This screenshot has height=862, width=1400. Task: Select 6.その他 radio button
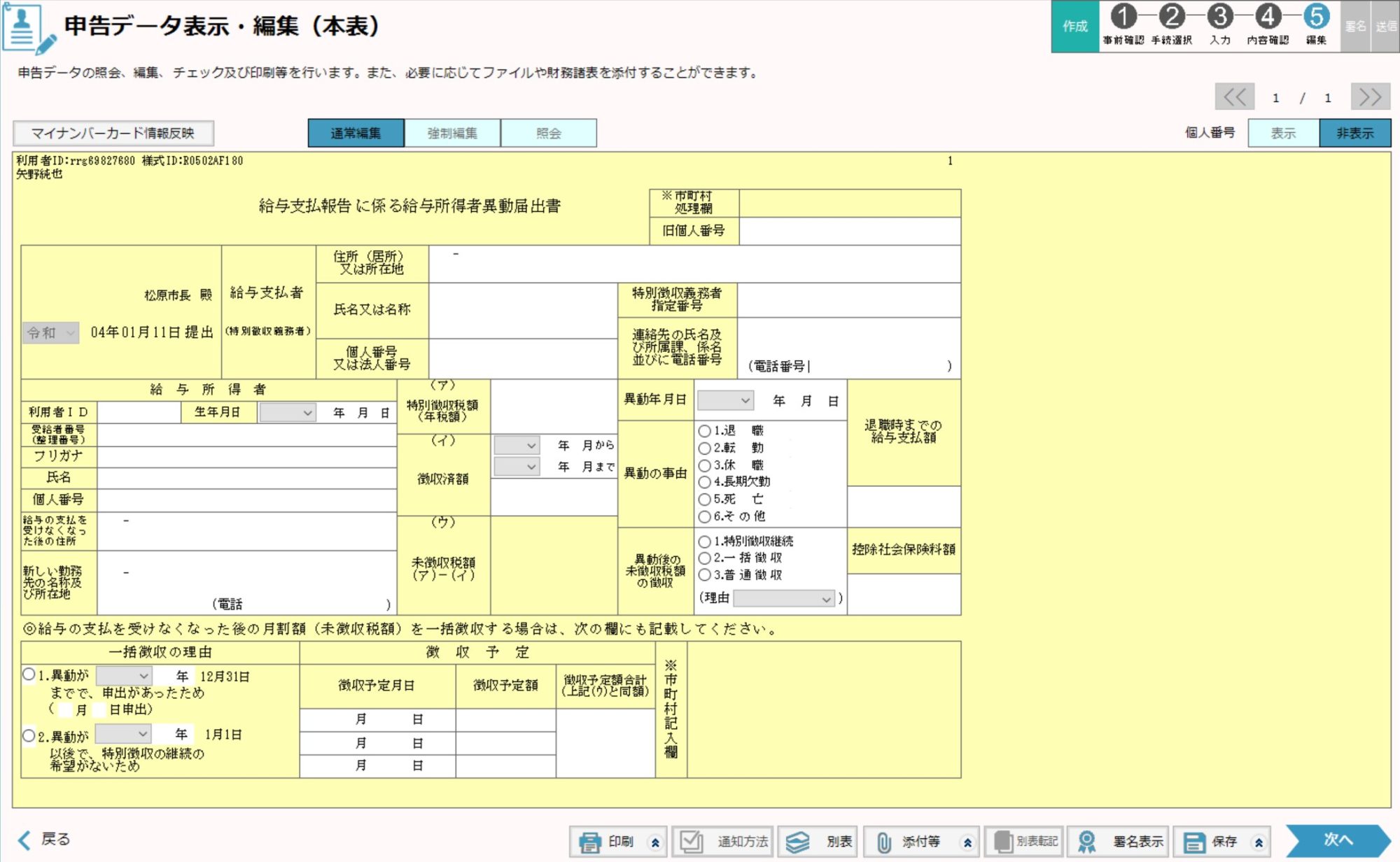[704, 516]
